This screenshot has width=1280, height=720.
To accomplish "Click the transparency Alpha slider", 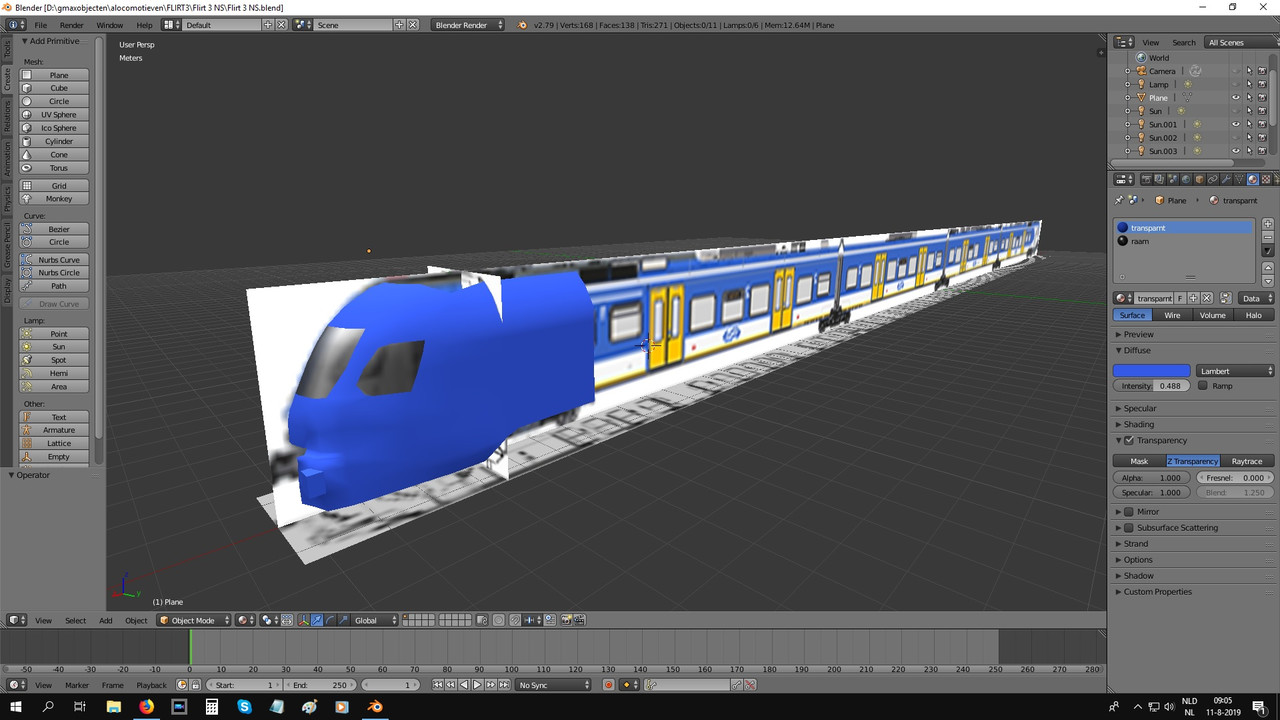I will (x=1152, y=478).
